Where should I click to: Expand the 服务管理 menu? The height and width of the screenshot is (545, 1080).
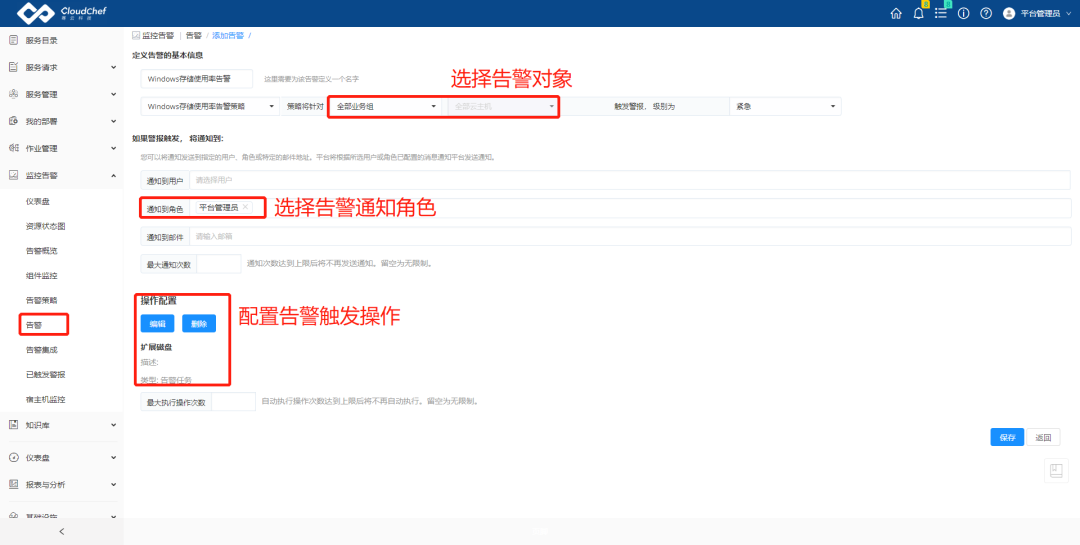point(114,94)
